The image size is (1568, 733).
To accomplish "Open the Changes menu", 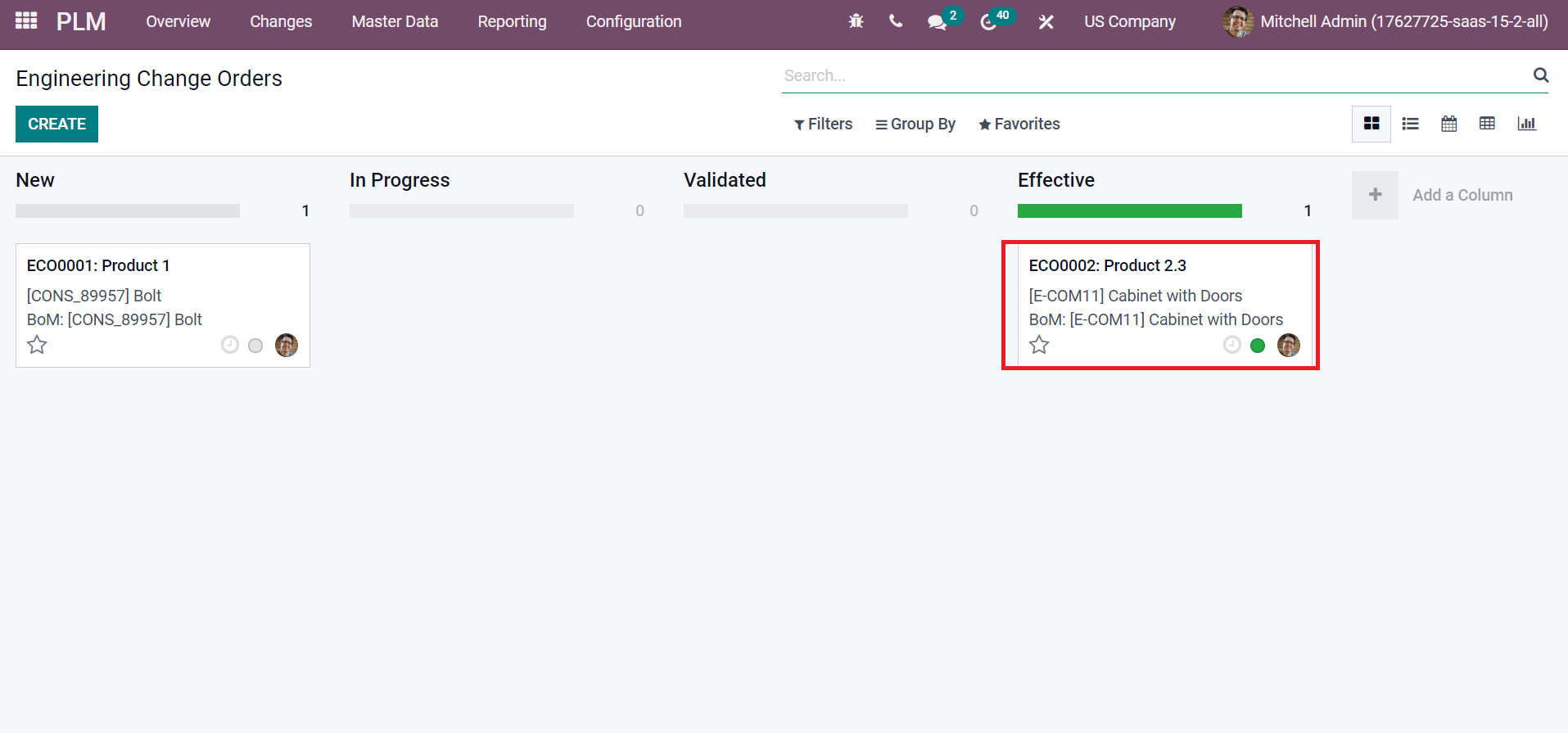I will (x=281, y=21).
